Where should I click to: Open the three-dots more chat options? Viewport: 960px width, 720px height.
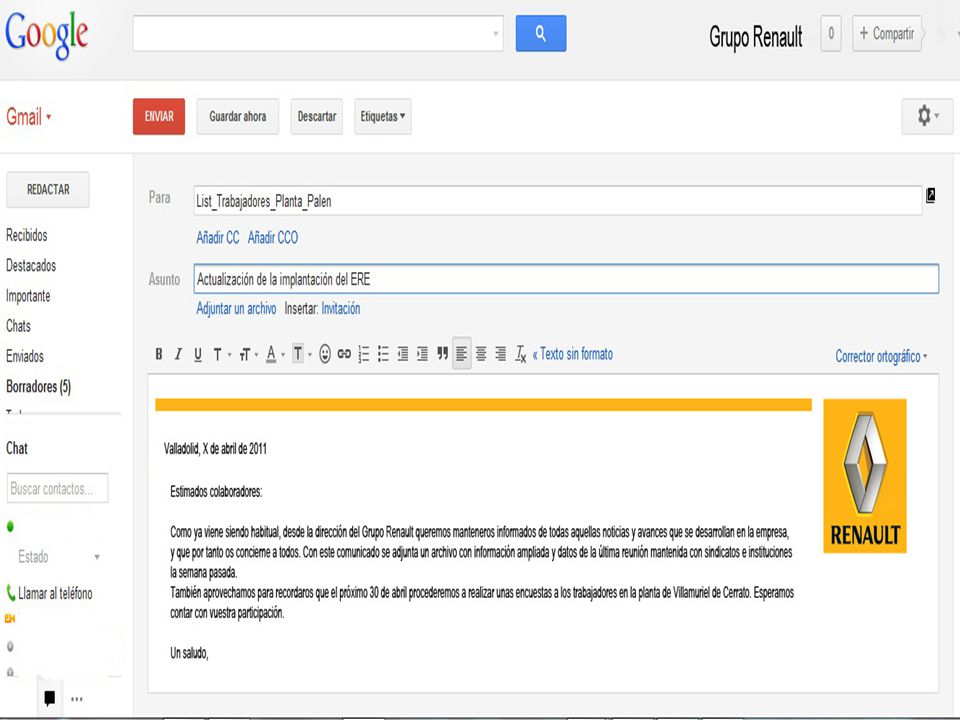point(77,699)
